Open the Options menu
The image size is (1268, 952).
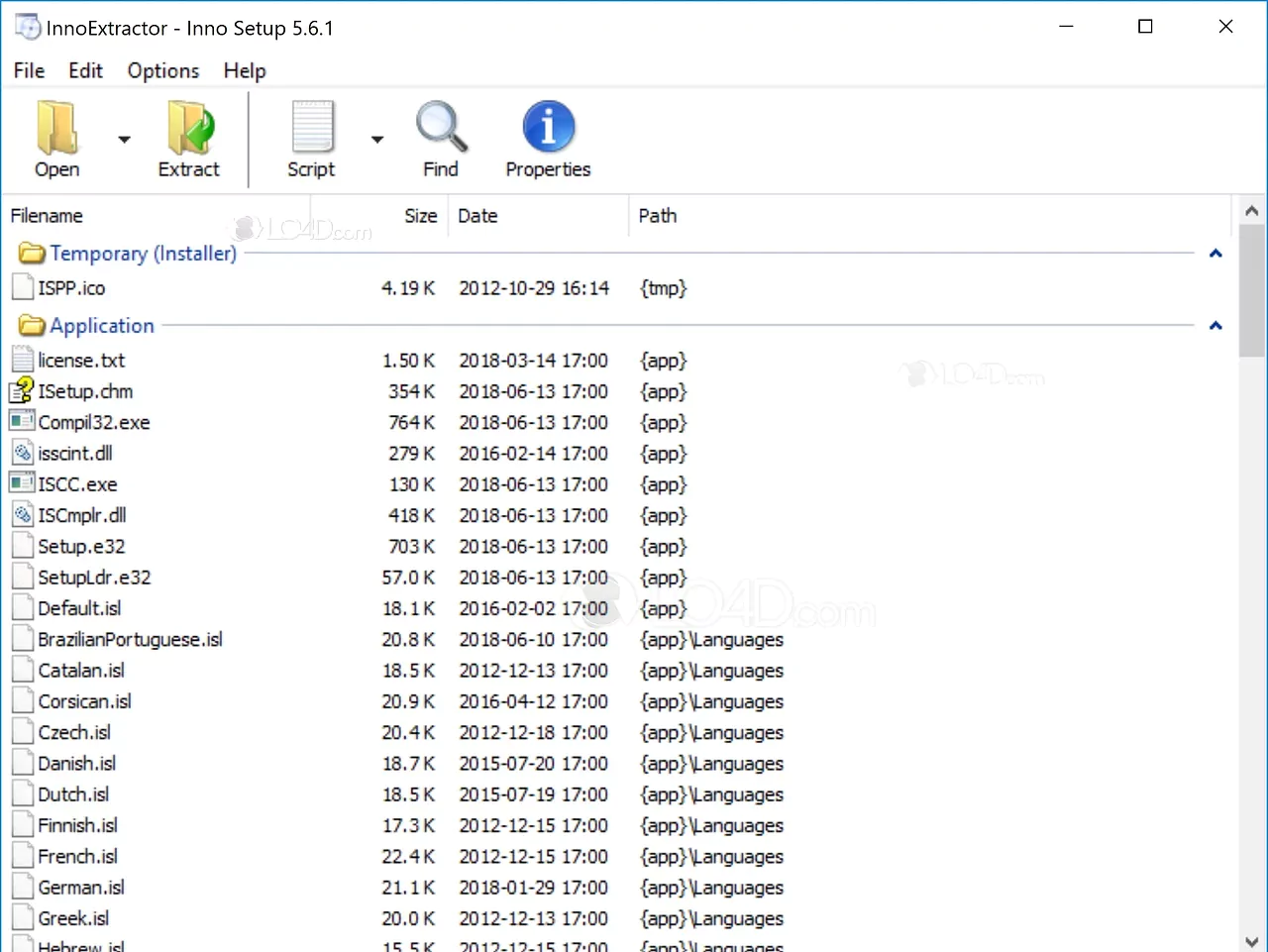[162, 70]
